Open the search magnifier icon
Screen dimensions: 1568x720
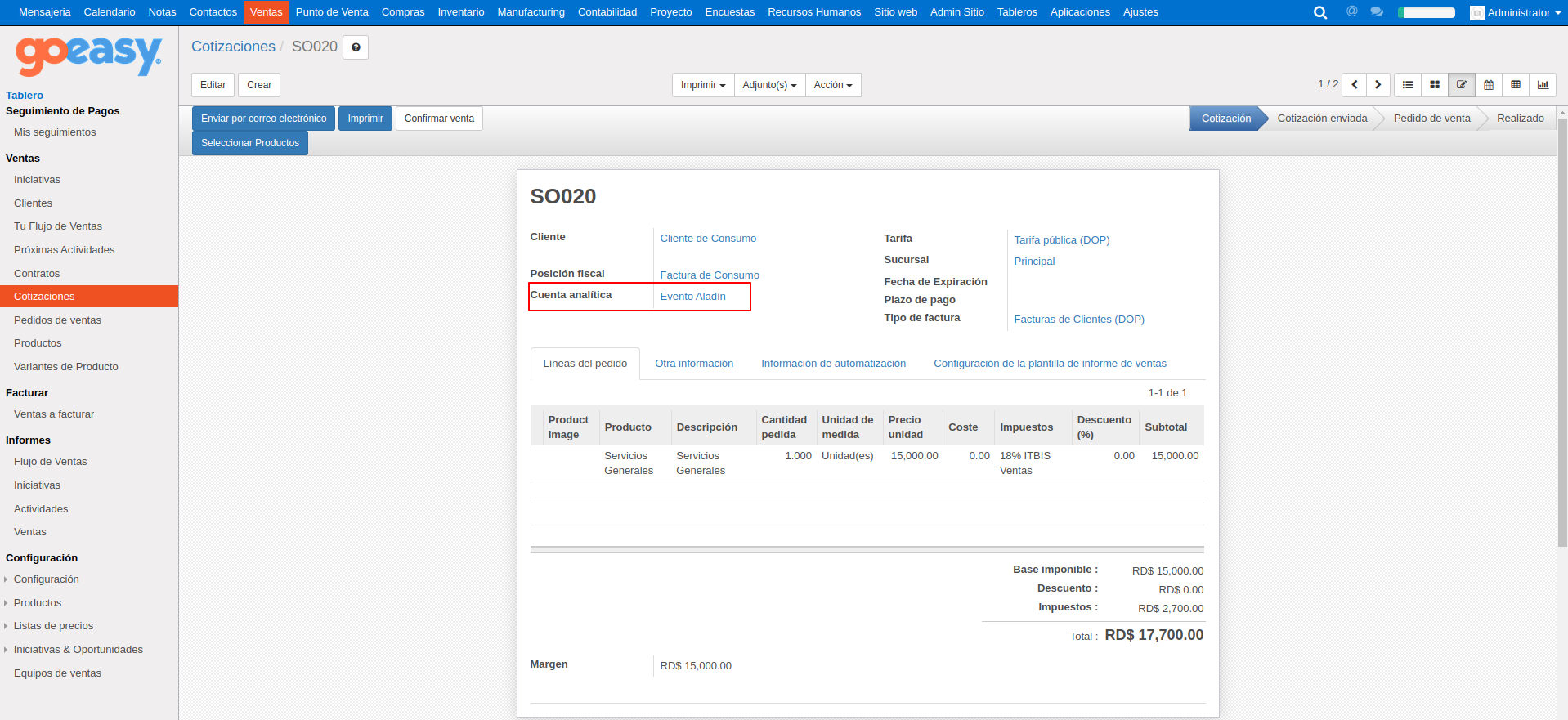tap(1319, 12)
